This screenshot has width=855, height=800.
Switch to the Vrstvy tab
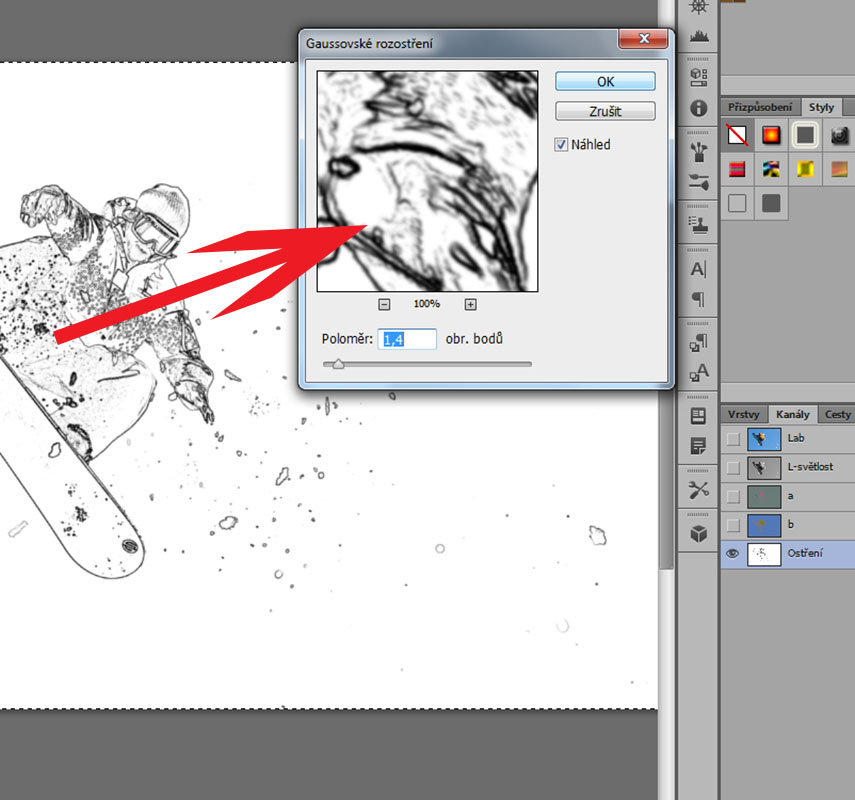point(743,414)
